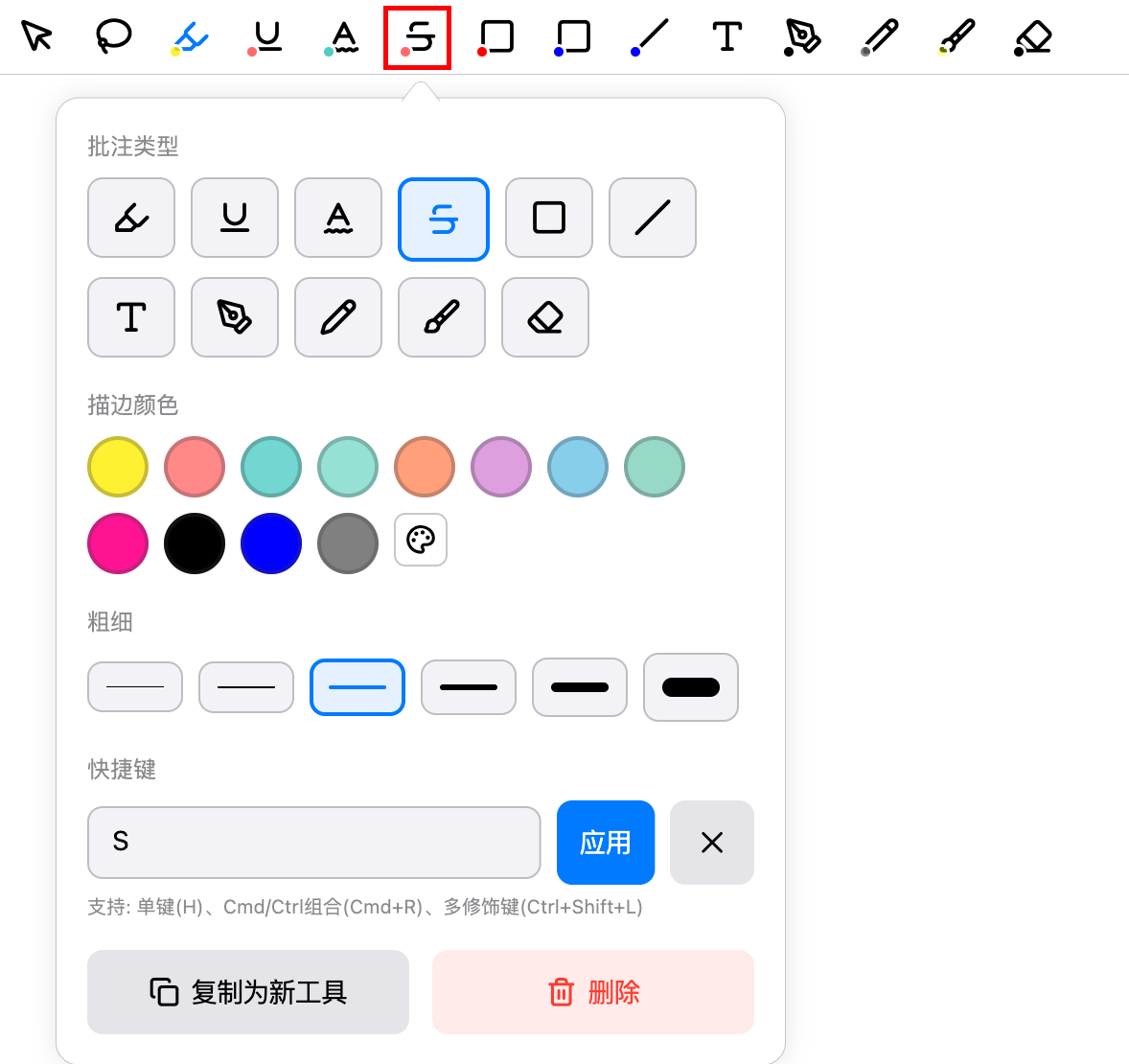Click the blue line tool in toolbar
This screenshot has width=1129, height=1064.
tap(650, 37)
